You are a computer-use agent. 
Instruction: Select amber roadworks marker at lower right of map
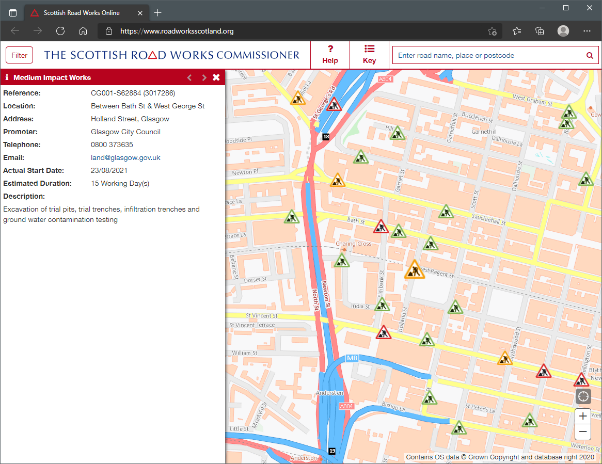click(504, 358)
